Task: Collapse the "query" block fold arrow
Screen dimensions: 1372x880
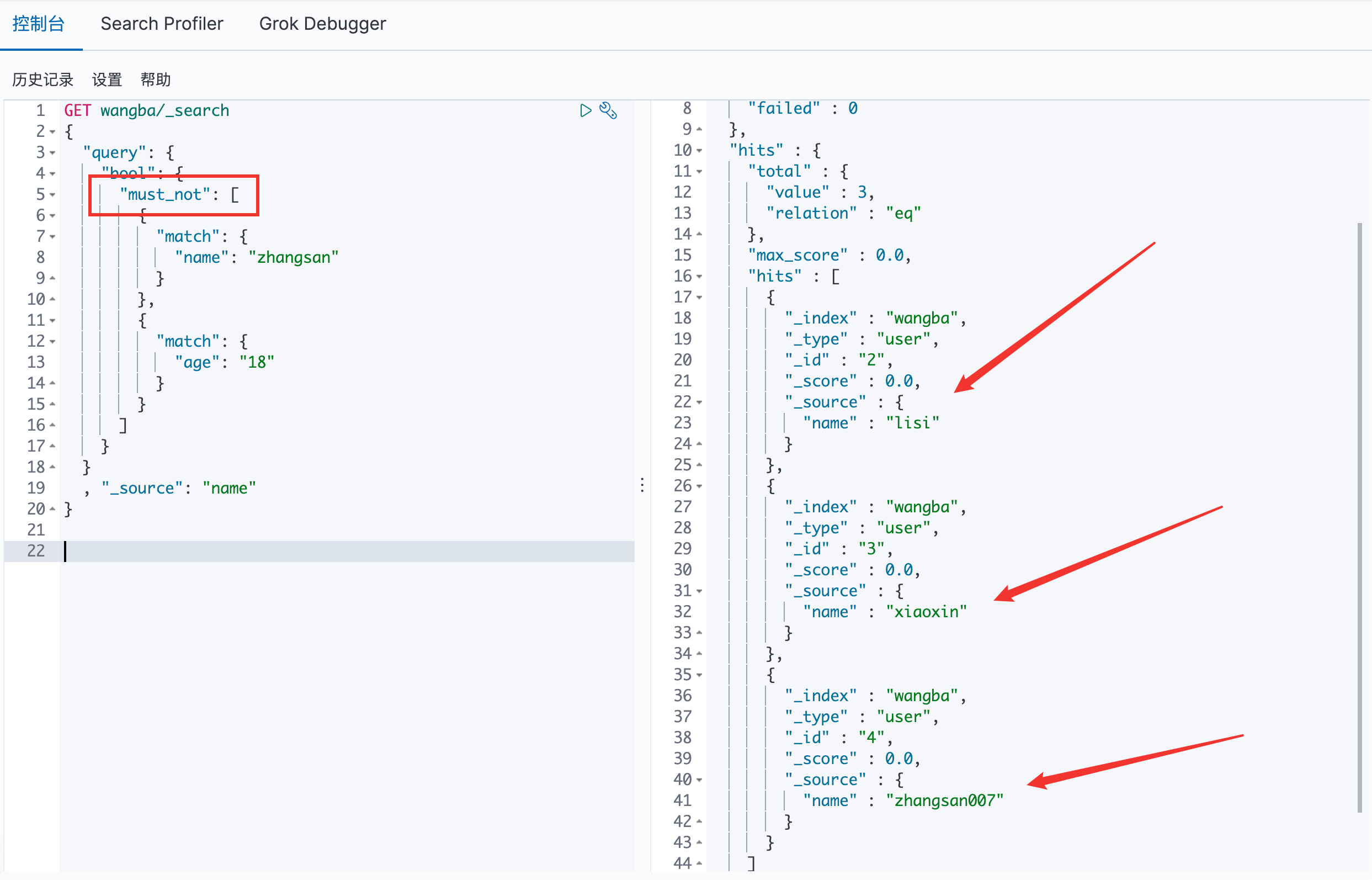Action: click(x=52, y=153)
